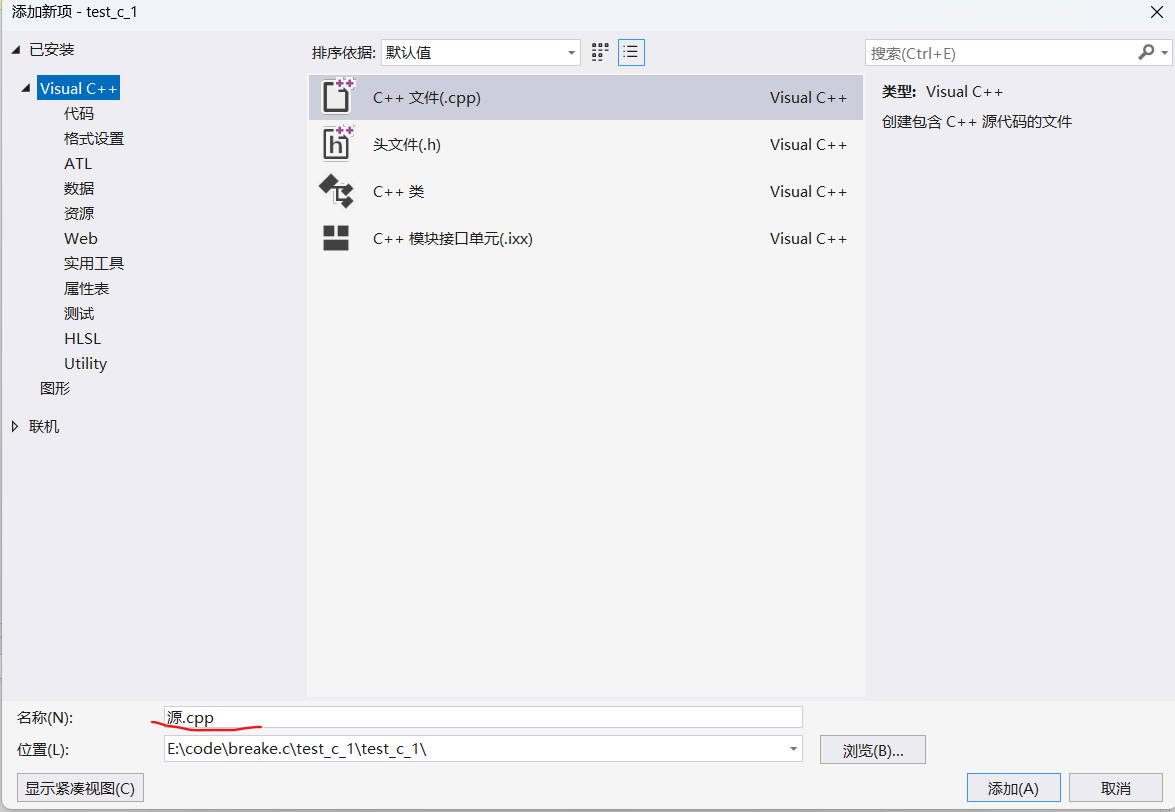This screenshot has width=1175, height=812.
Task: Collapse the 已安装 tree node
Action: [x=16, y=49]
